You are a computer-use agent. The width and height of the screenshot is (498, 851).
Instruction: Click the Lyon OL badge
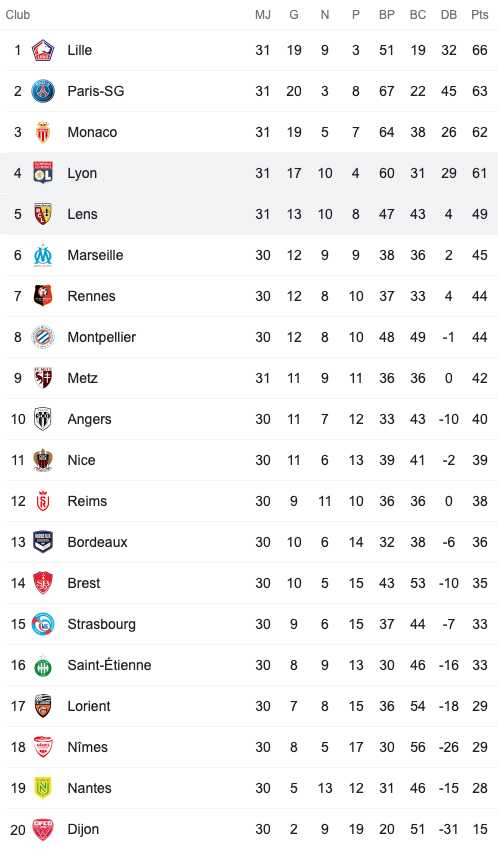[x=42, y=173]
